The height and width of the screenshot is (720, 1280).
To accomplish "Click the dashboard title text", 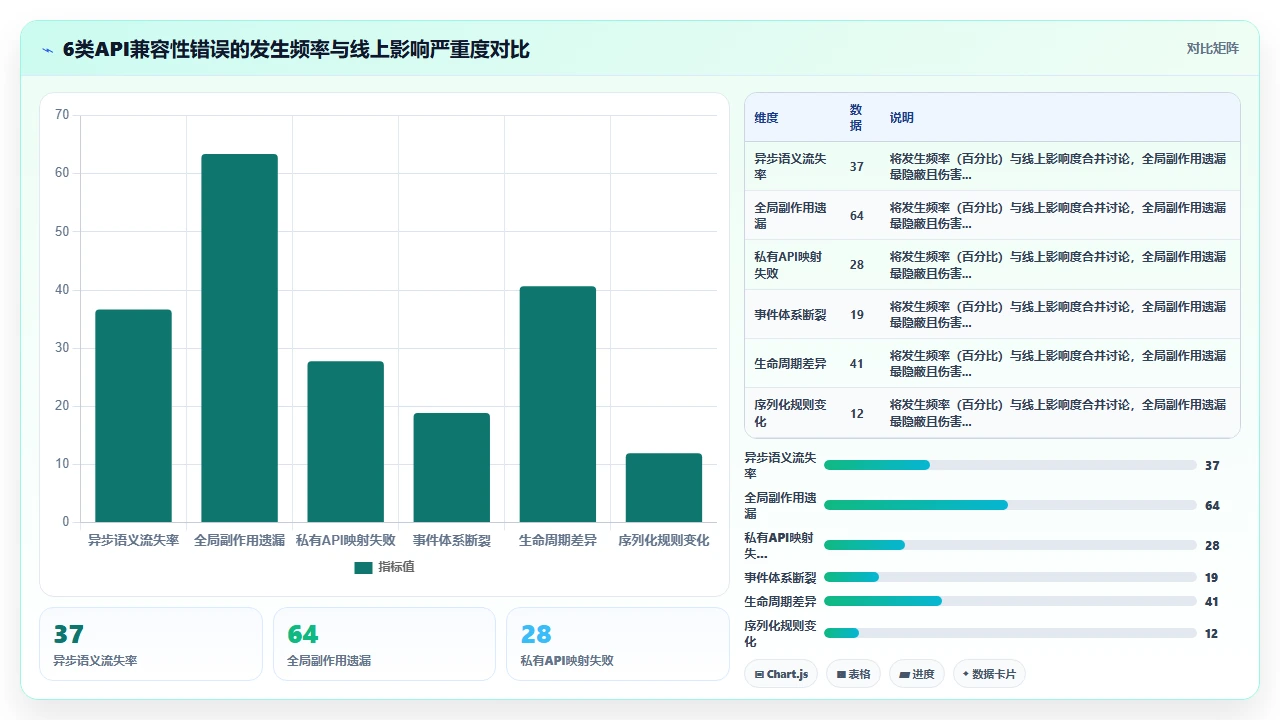I will (296, 49).
